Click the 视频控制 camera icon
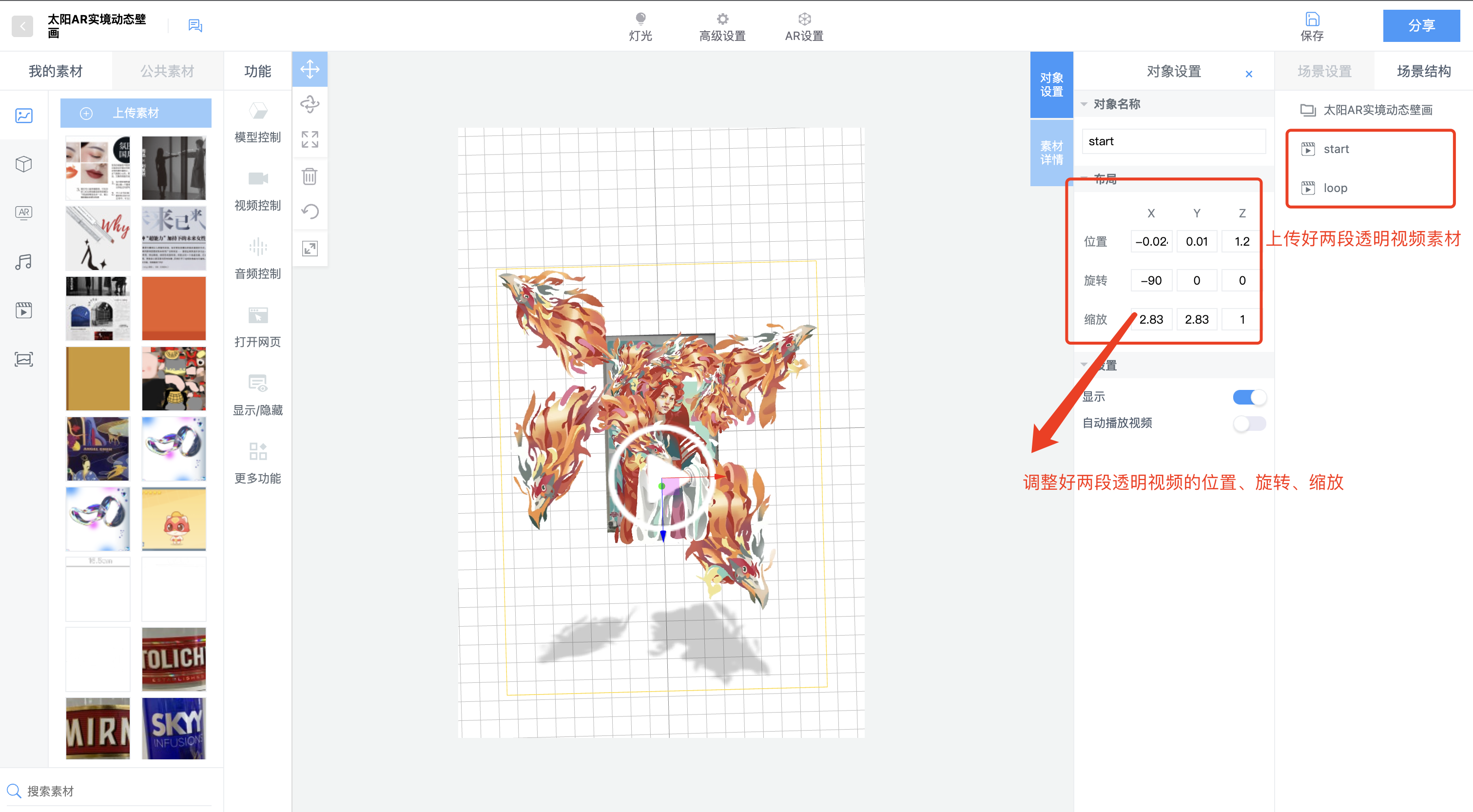This screenshot has width=1473, height=812. click(x=257, y=179)
